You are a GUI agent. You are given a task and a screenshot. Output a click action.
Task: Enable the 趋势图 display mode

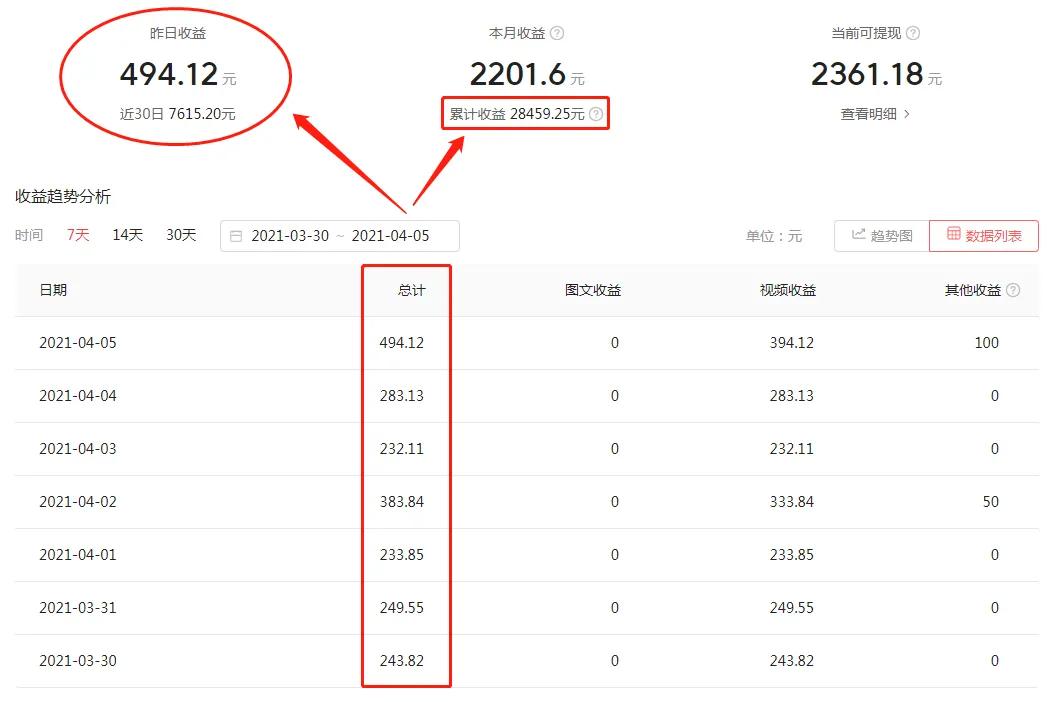(881, 235)
